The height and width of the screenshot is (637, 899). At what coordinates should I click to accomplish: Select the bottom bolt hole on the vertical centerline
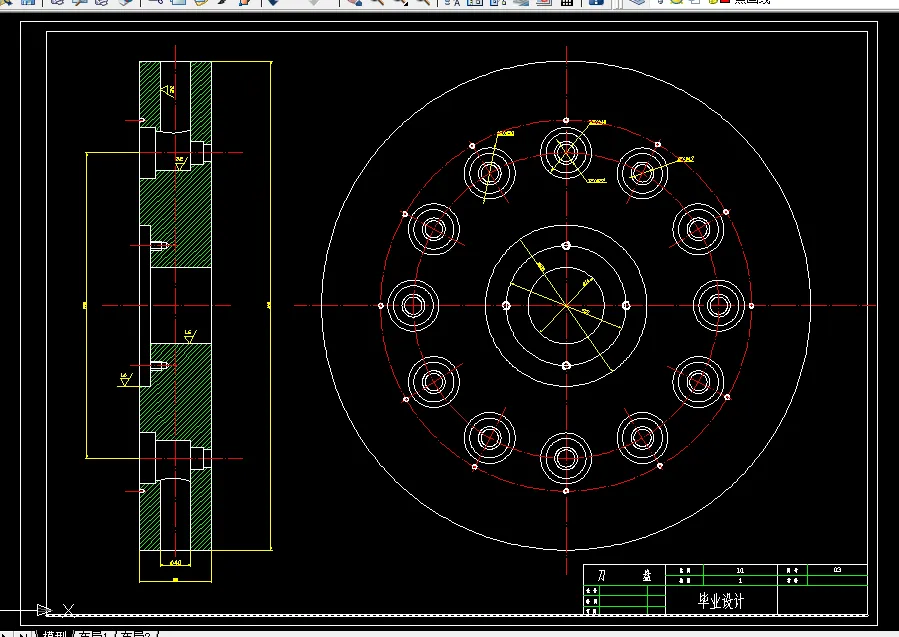point(566,458)
